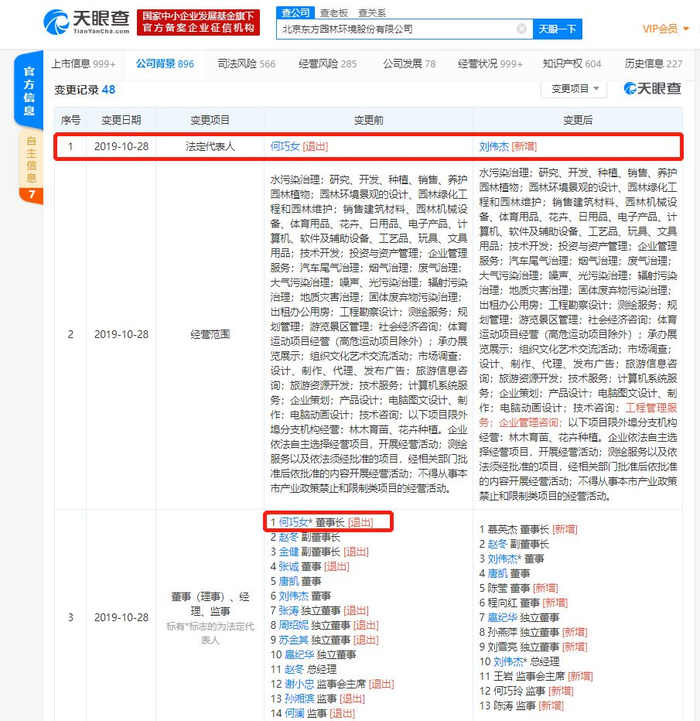700x721 pixels.
Task: Click the 天眼一下 search button
Action: pos(557,29)
